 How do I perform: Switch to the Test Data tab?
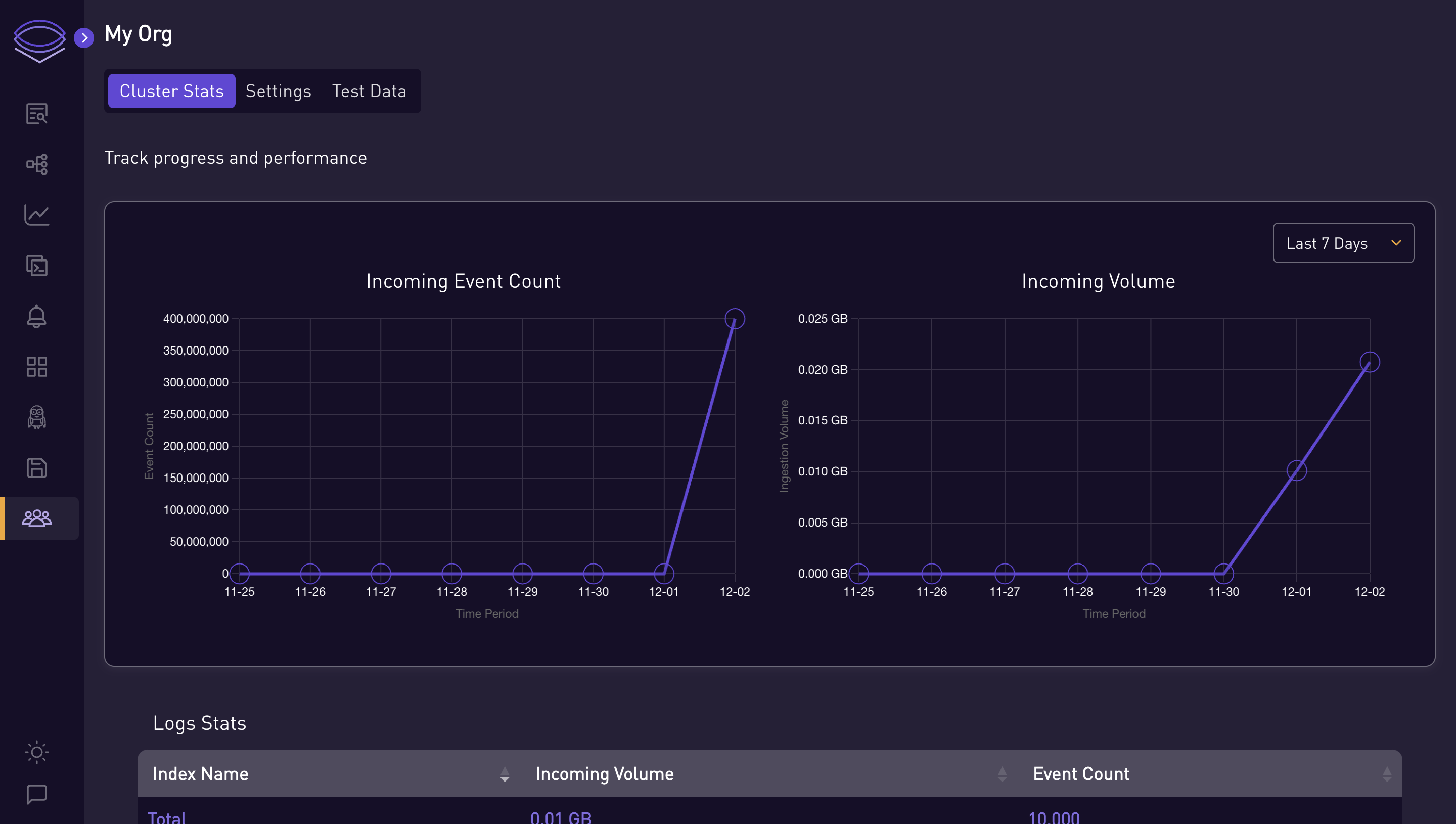(369, 92)
